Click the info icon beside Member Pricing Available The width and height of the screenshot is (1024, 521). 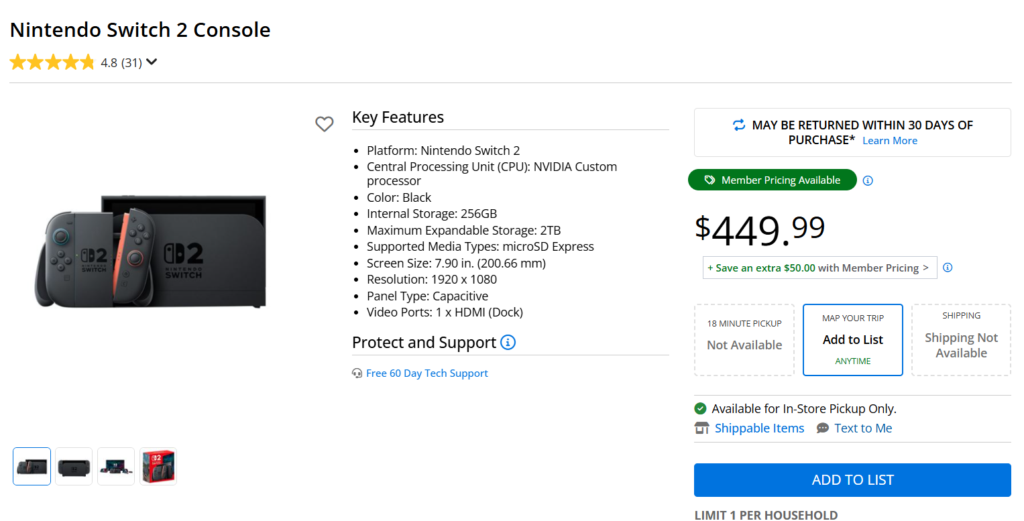[x=867, y=181]
